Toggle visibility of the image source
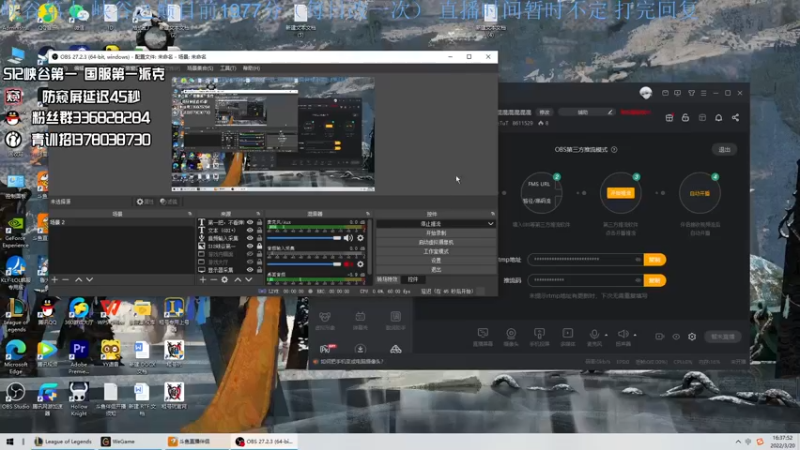The width and height of the screenshot is (800, 450). 250,246
